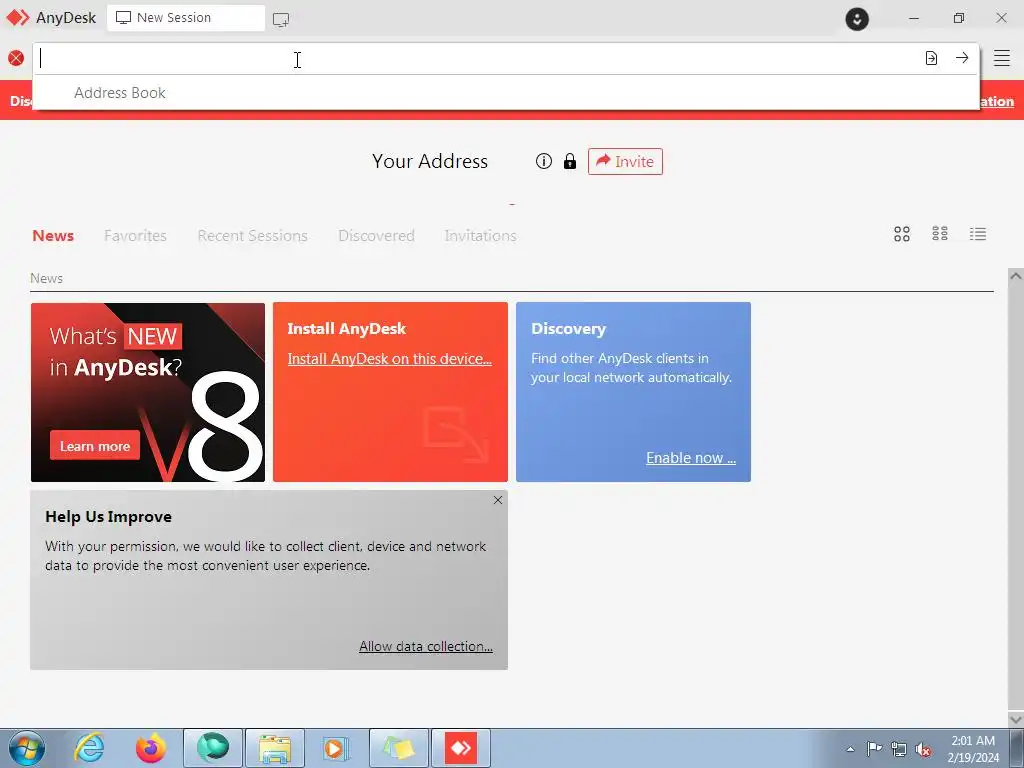Image resolution: width=1024 pixels, height=768 pixels.
Task: Open the sticky notes taskbar icon
Action: pyautogui.click(x=399, y=748)
